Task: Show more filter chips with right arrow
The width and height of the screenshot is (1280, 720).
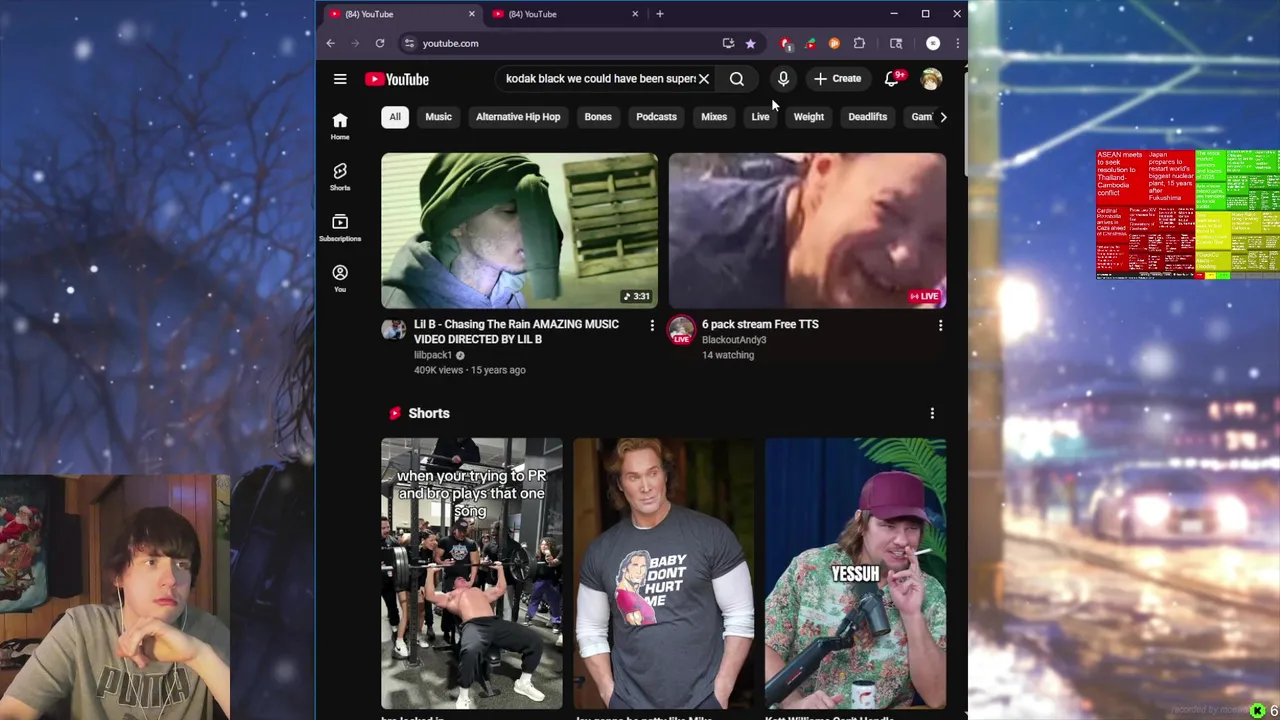Action: point(943,117)
